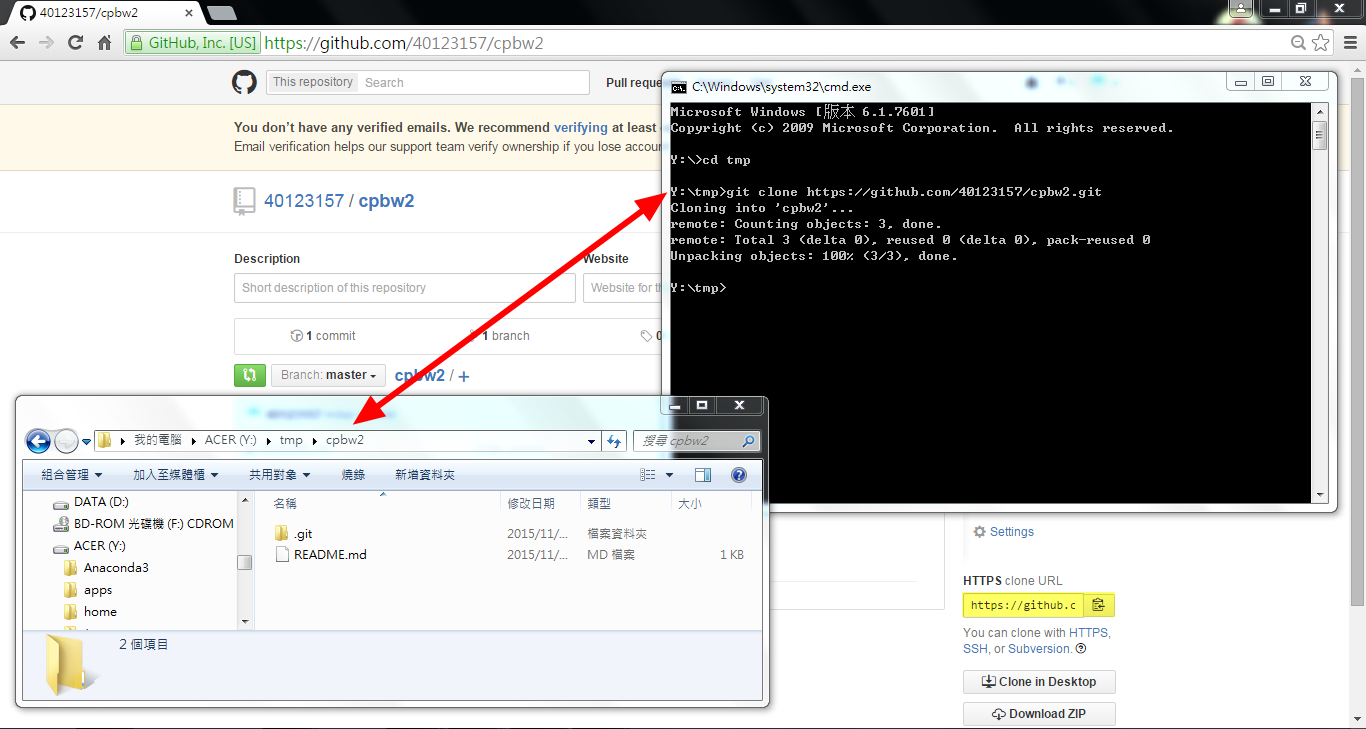Click the Short description input field
The width and height of the screenshot is (1366, 729).
pos(404,288)
